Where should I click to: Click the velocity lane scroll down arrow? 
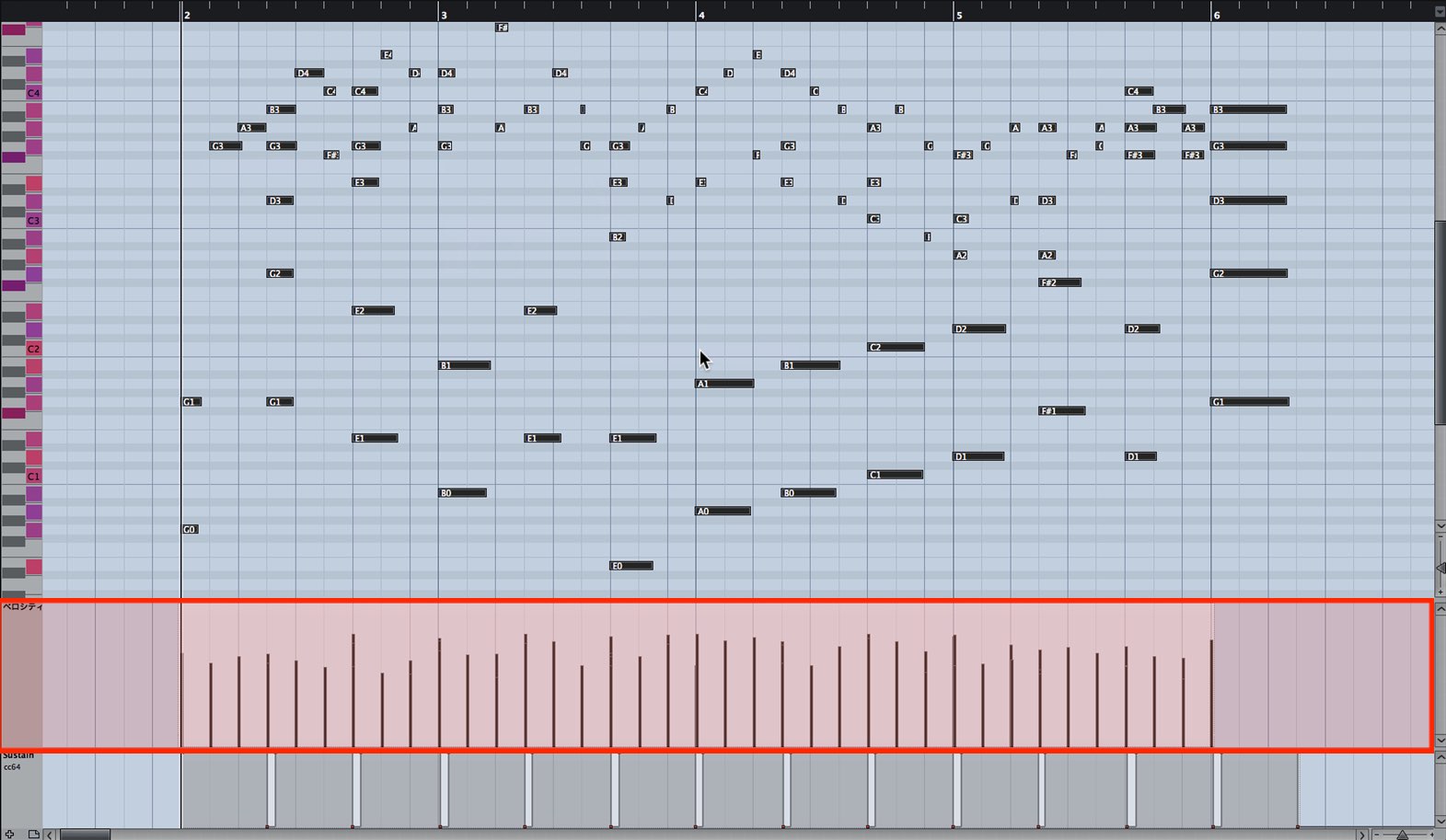pos(1440,740)
